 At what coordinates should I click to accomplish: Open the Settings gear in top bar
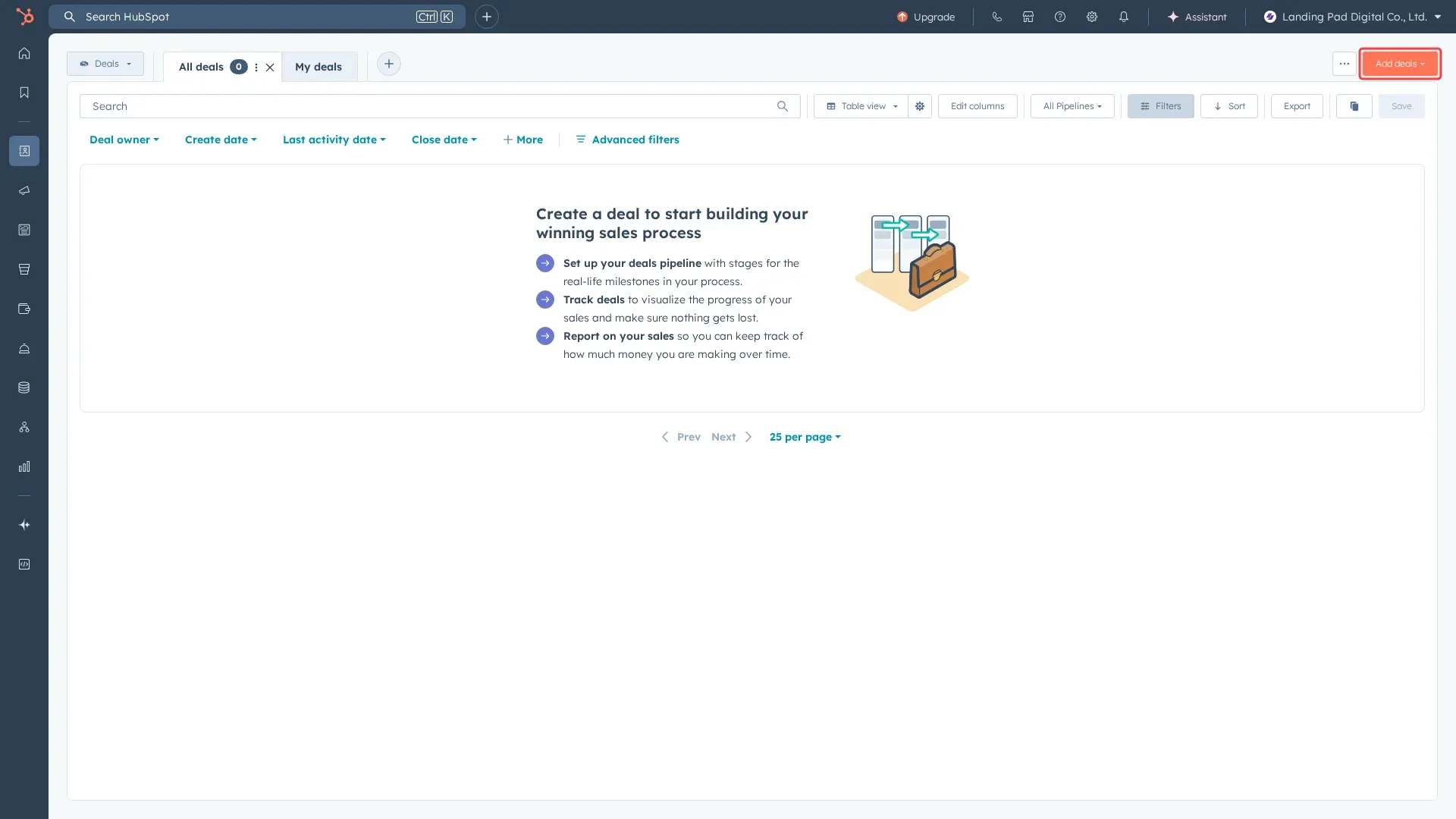coord(1092,16)
